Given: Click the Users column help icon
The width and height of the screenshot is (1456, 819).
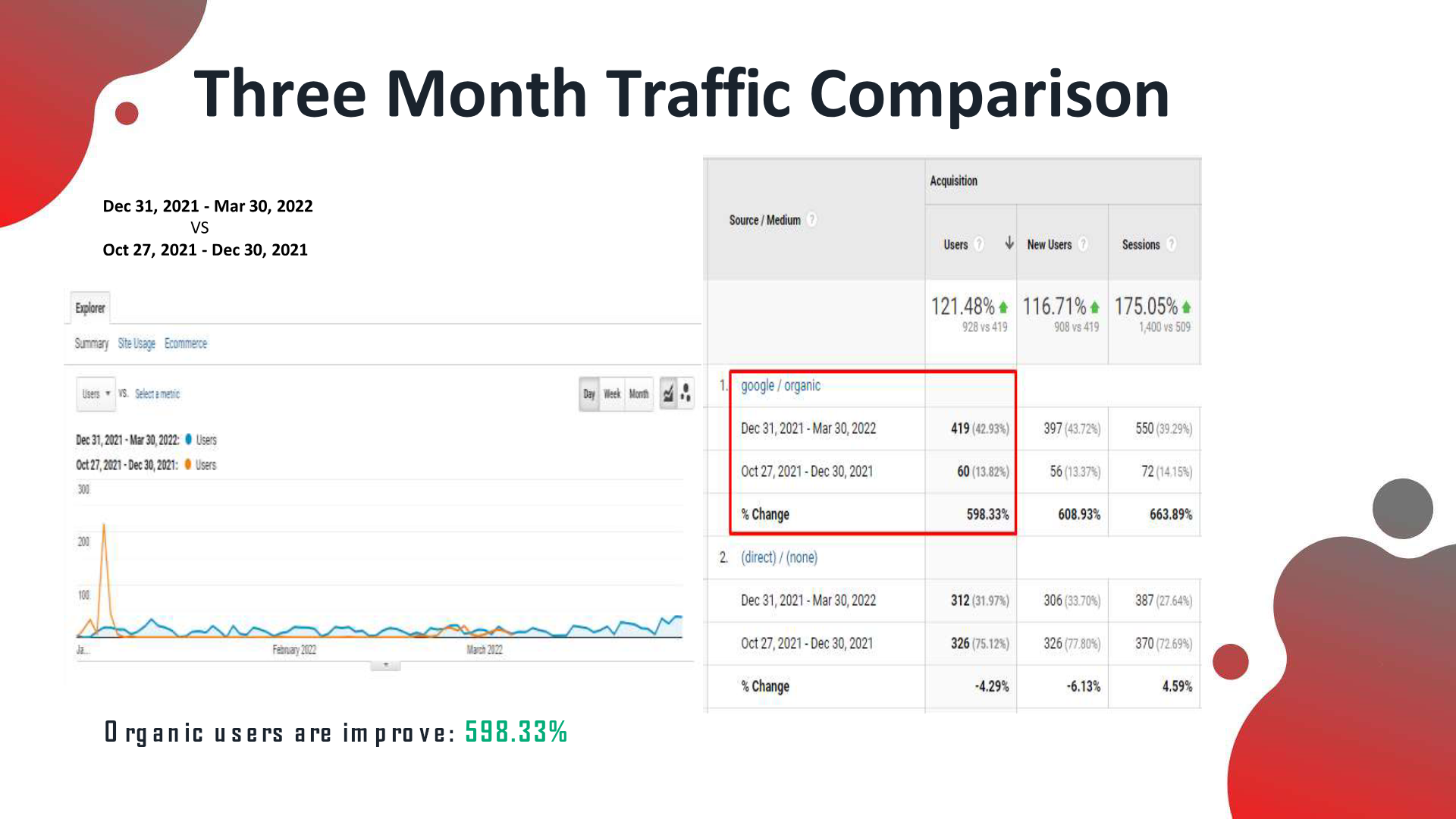Looking at the screenshot, I should point(979,244).
